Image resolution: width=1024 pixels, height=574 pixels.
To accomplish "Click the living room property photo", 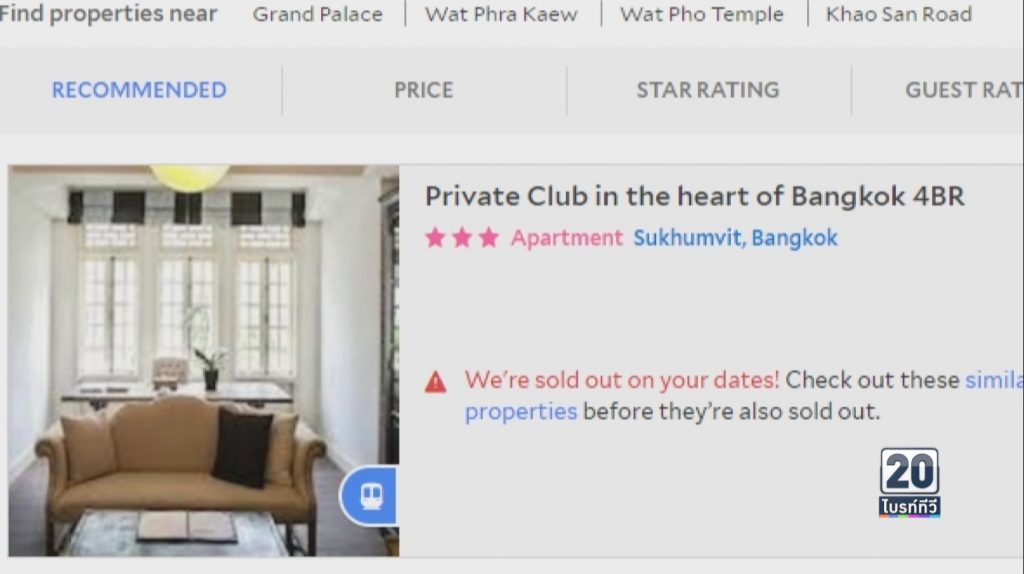I will click(x=204, y=360).
